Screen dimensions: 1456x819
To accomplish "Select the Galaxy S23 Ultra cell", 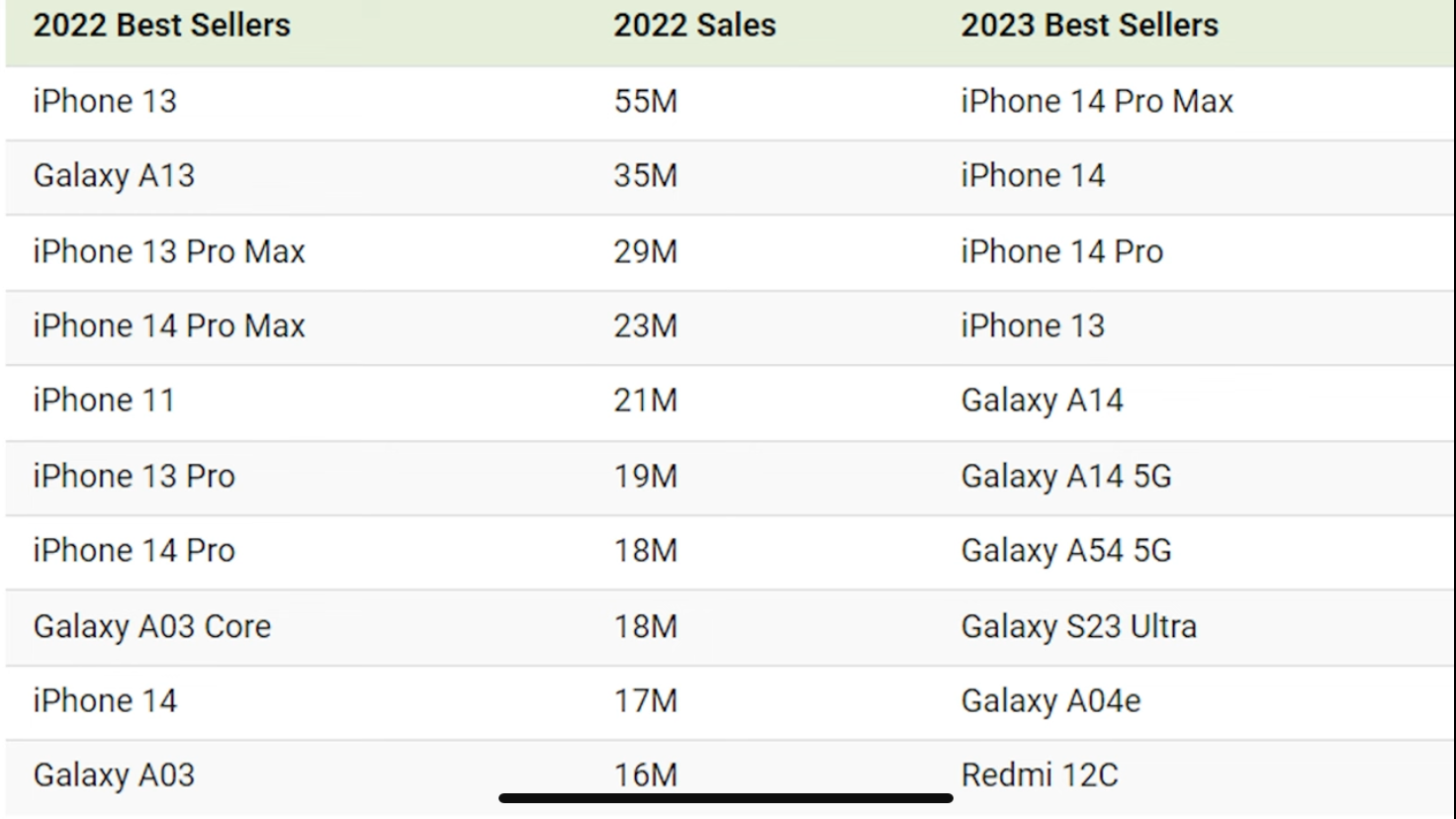I will tap(1079, 627).
